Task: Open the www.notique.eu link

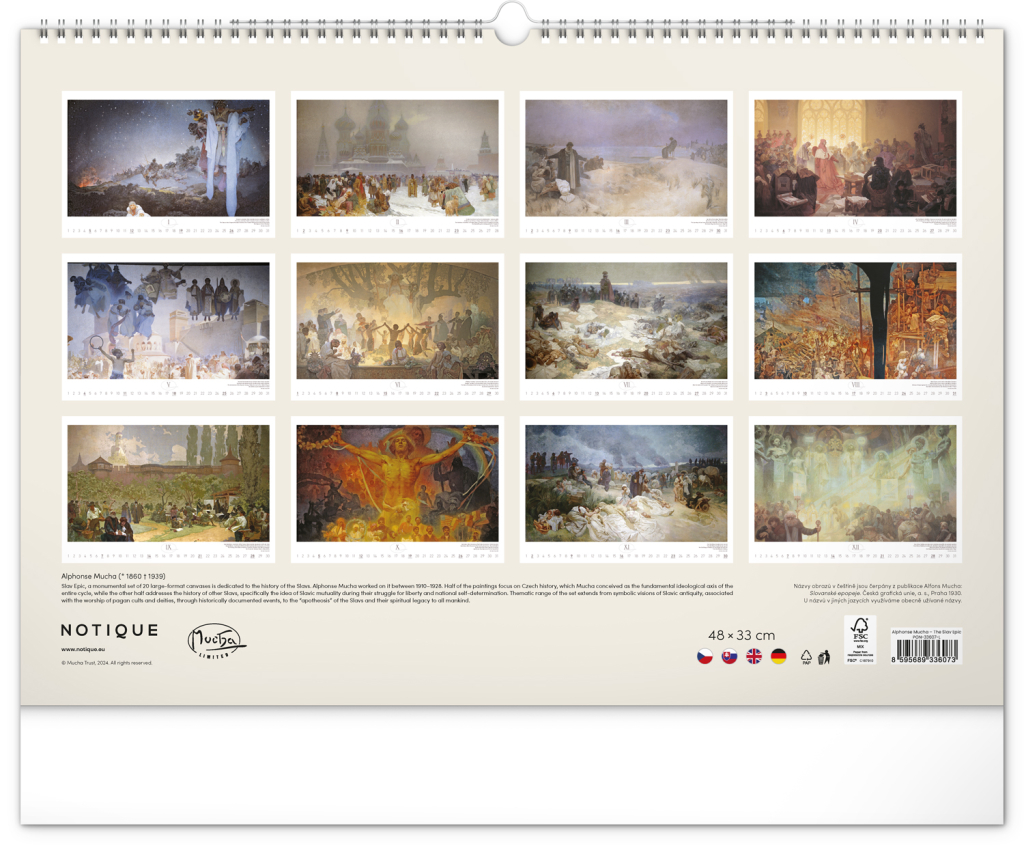Action: coord(85,649)
